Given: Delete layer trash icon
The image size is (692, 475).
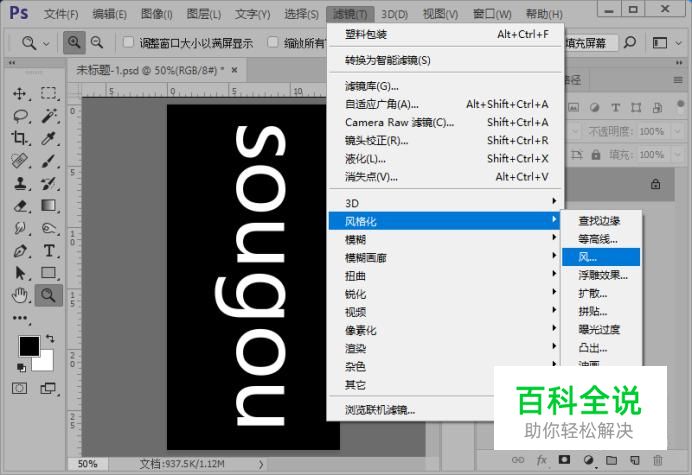Looking at the screenshot, I should click(658, 460).
